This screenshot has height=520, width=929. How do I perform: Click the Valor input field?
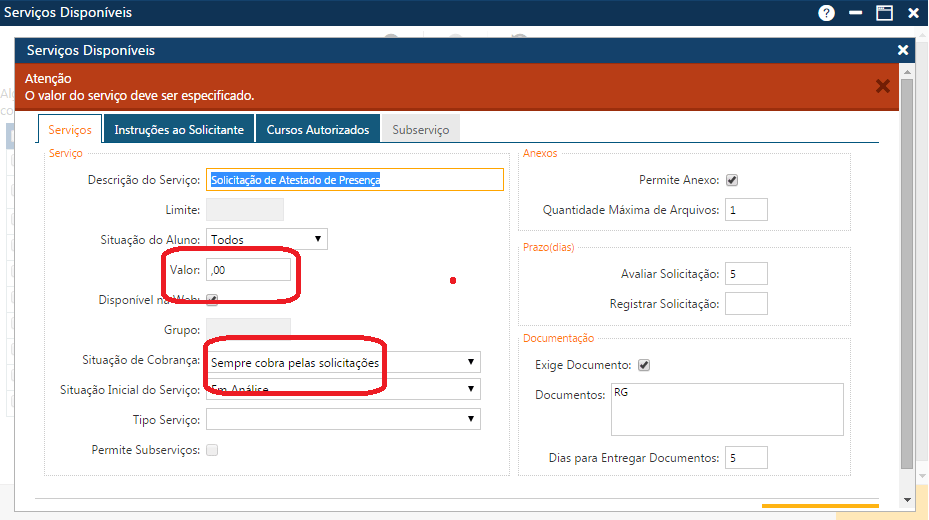[x=247, y=270]
